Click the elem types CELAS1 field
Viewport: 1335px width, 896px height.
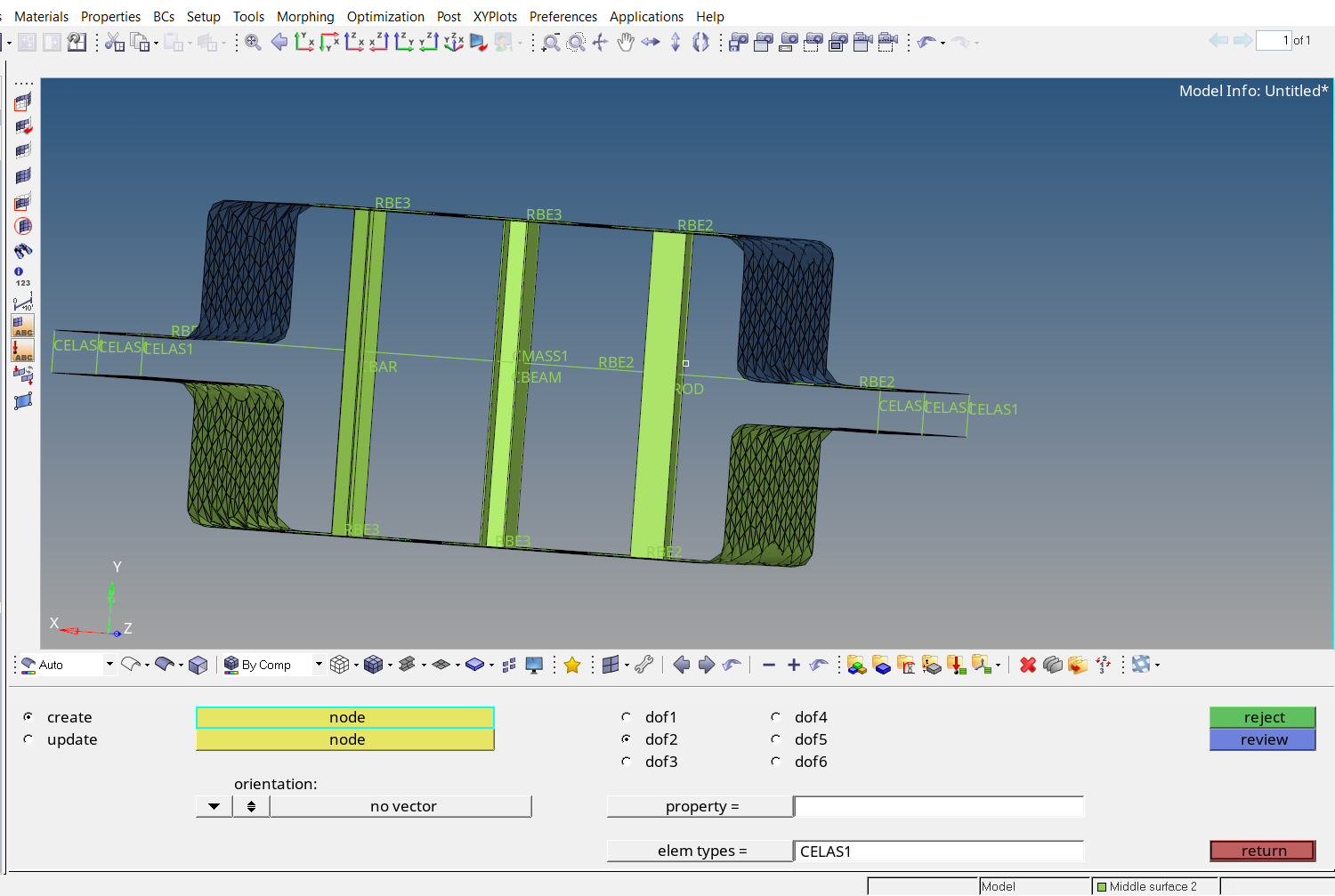coord(938,851)
